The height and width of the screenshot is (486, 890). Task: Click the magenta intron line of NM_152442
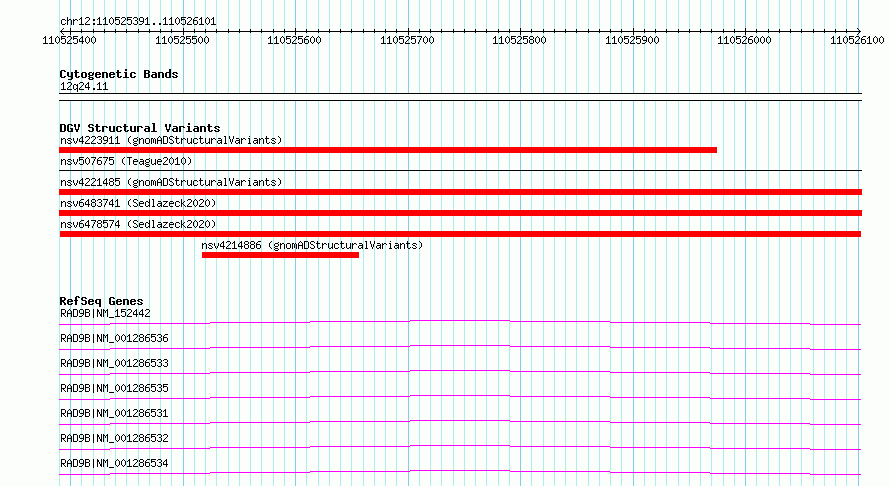tap(460, 321)
